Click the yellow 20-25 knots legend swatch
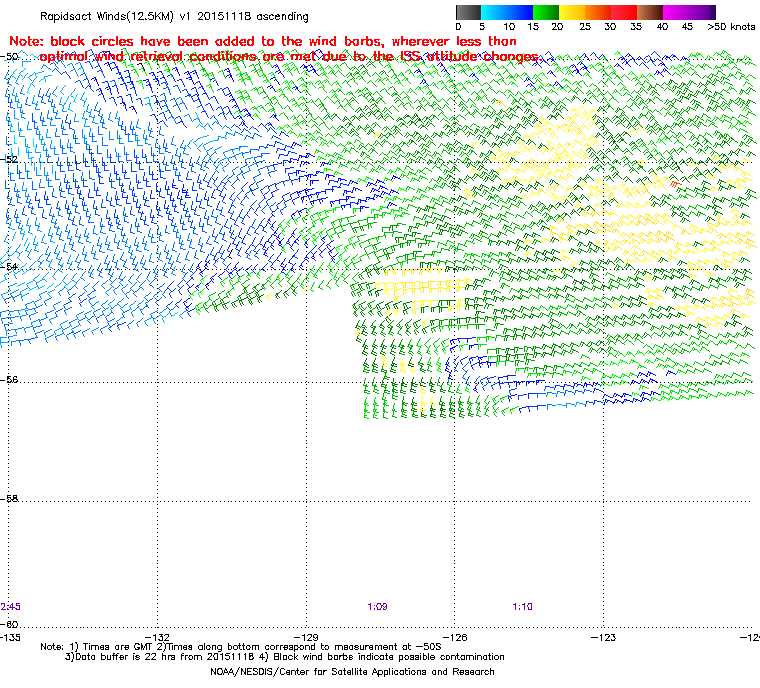 572,12
